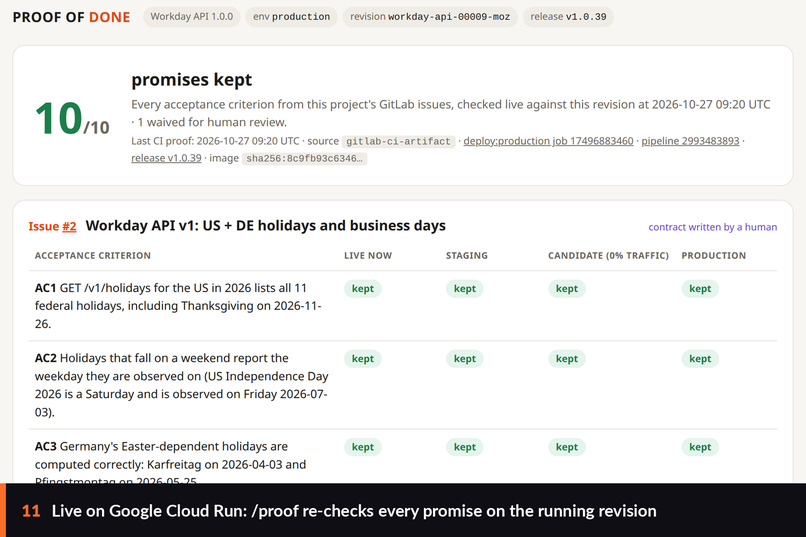Click the CANDIDATE (0% TRAFFIC) column header
Screen dimensions: 806x537
pyautogui.click(x=608, y=255)
